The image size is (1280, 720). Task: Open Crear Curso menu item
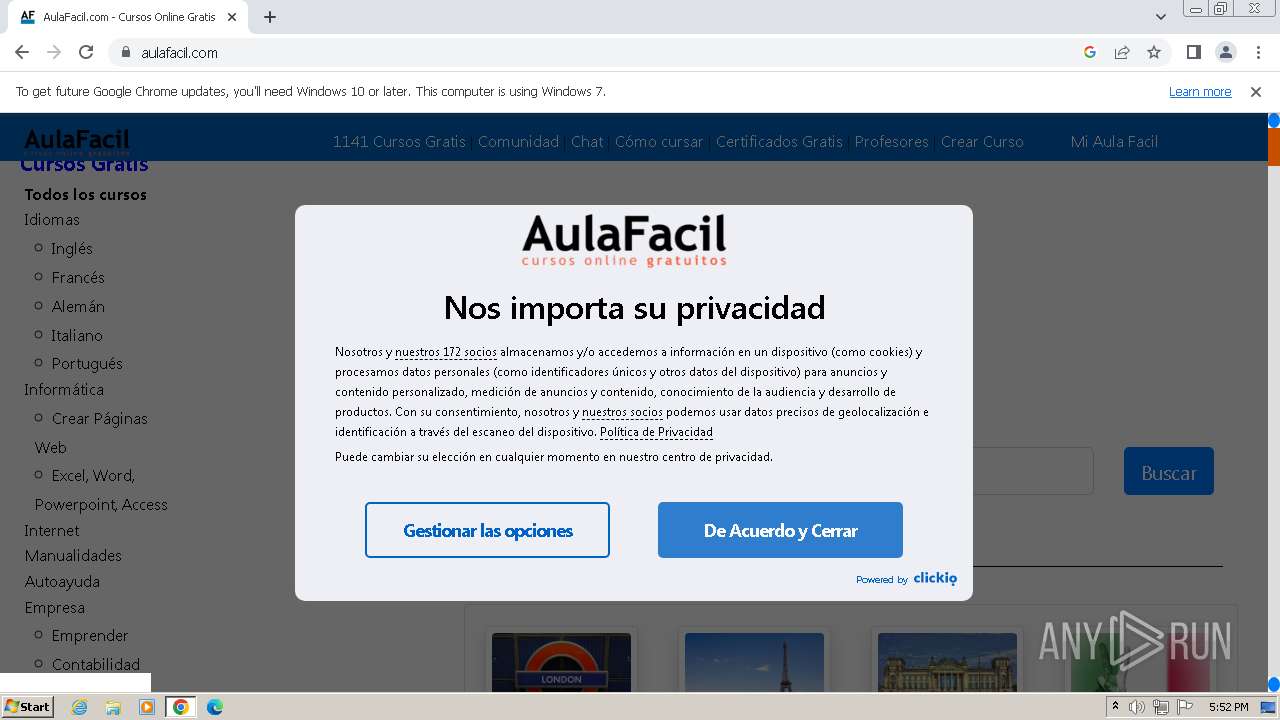point(982,141)
